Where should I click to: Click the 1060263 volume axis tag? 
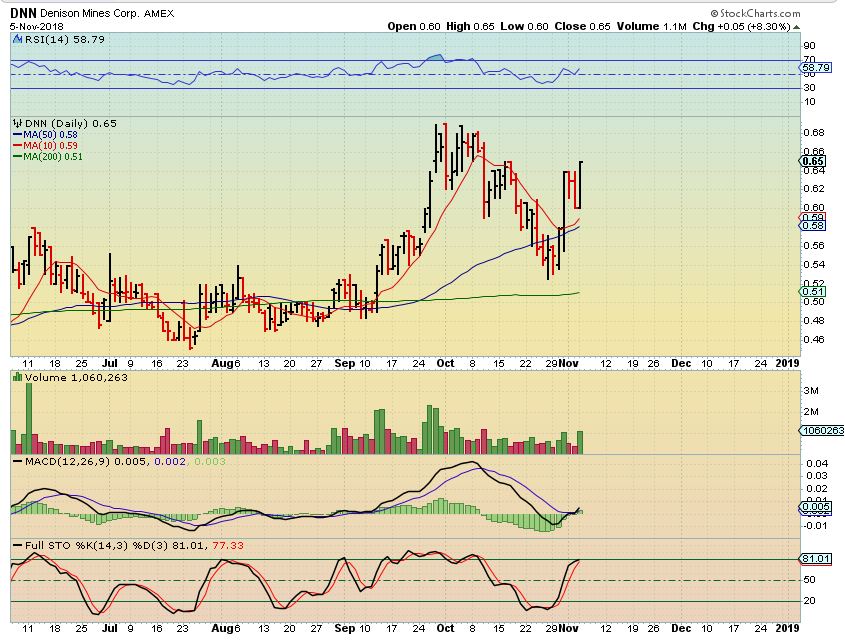[822, 430]
